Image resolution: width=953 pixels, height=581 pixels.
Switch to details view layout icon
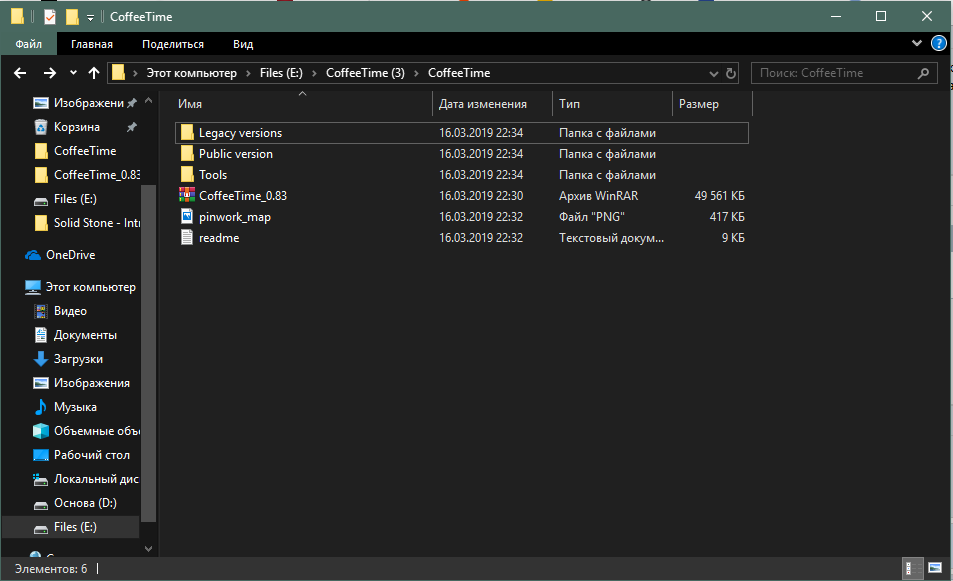(912, 568)
